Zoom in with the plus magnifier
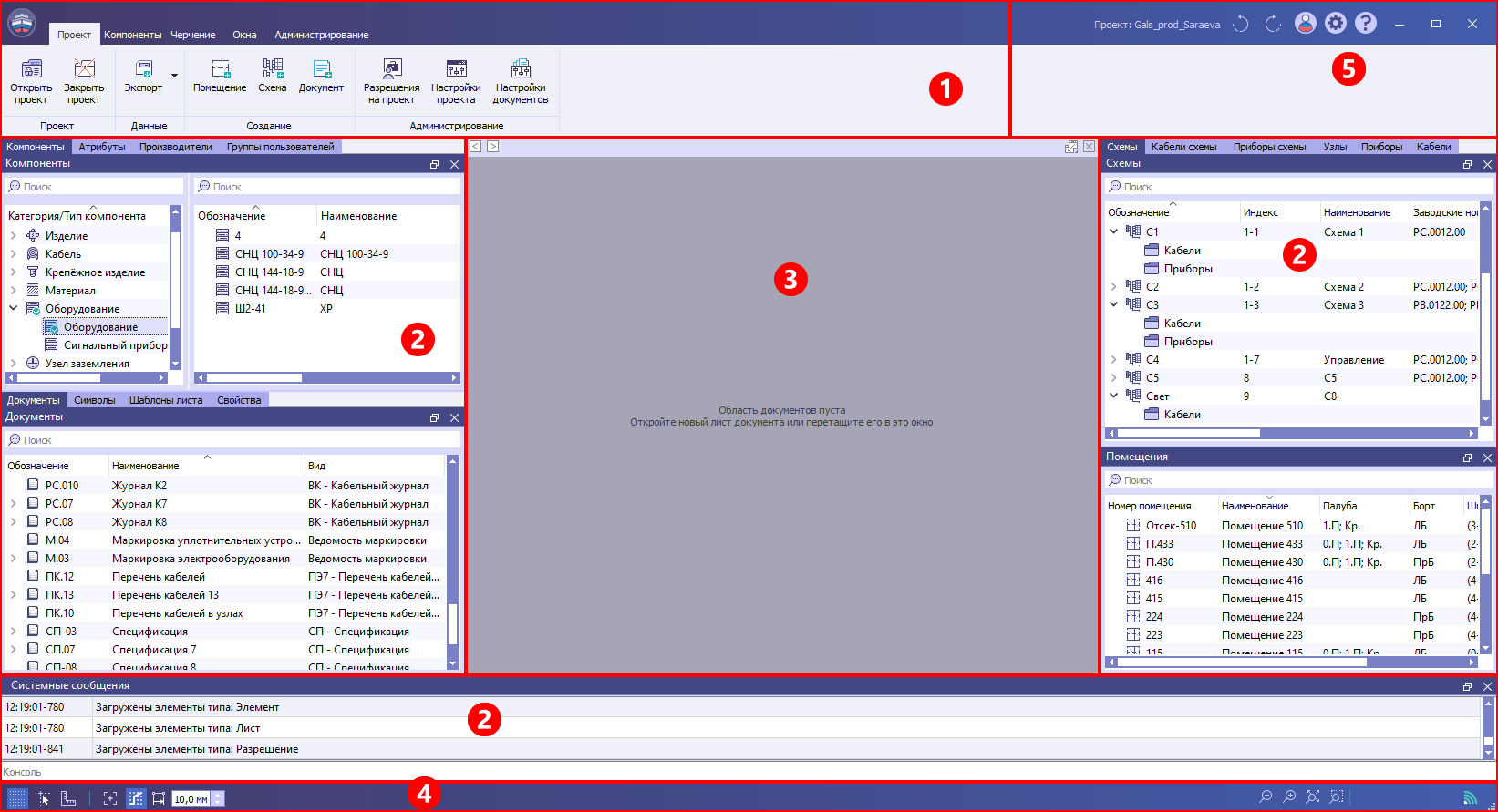Image resolution: width=1498 pixels, height=812 pixels. 1289,797
